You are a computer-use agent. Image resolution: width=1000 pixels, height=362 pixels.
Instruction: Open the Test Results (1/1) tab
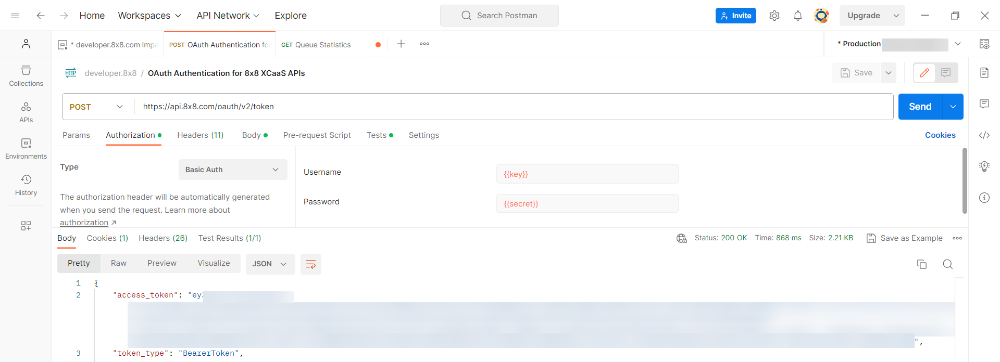click(x=230, y=238)
